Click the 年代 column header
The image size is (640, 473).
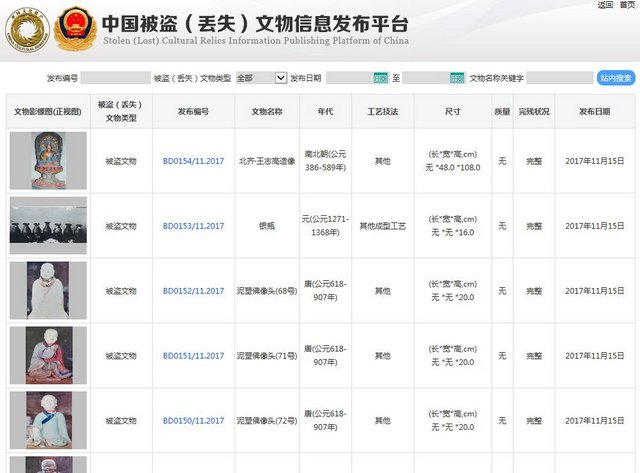pos(325,111)
